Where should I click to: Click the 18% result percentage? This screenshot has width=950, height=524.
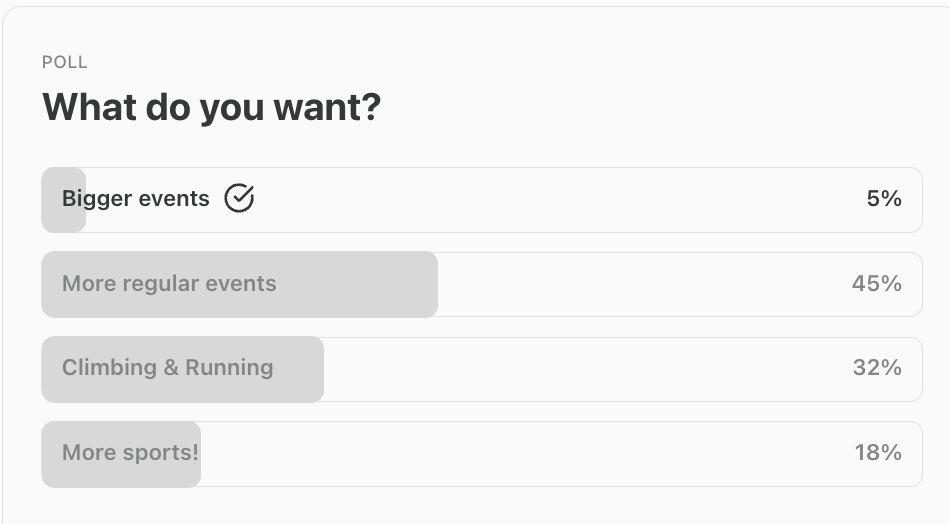tap(878, 453)
